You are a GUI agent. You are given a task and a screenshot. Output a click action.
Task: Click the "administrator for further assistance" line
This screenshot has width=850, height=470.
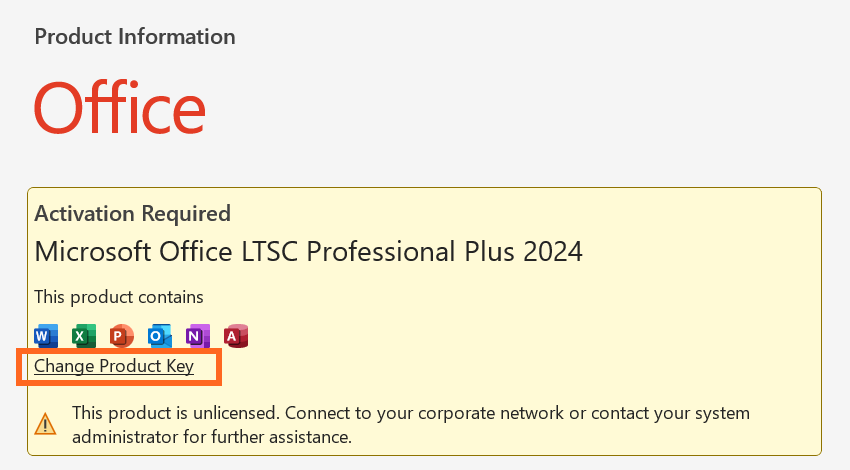pyautogui.click(x=212, y=437)
